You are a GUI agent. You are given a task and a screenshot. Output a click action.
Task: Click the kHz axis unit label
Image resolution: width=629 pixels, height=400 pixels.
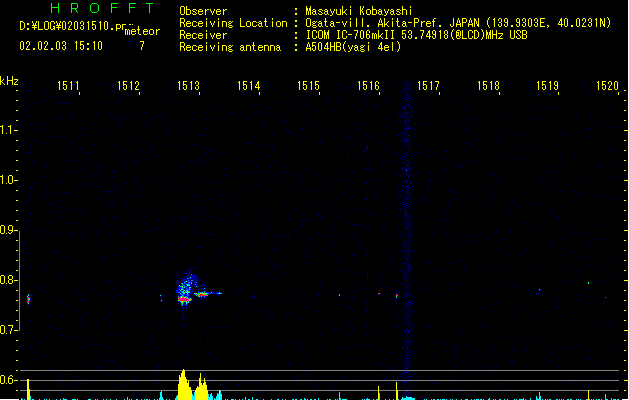(9, 81)
